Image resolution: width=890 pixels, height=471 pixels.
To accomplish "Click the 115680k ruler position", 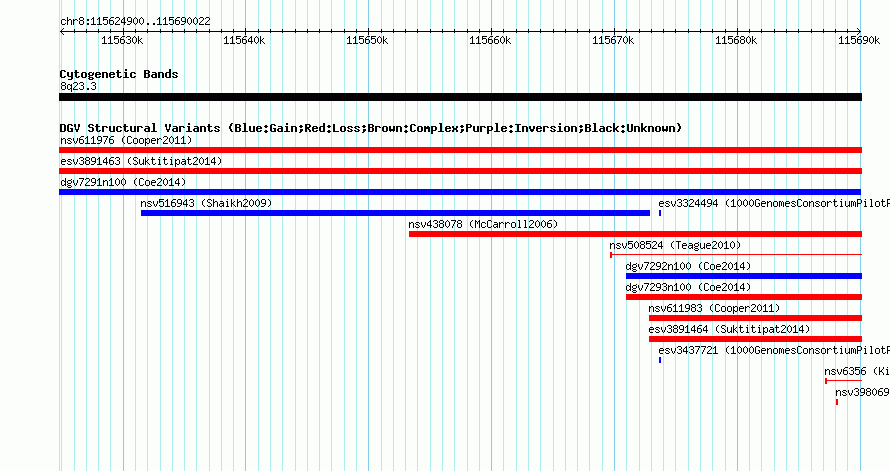I will (x=736, y=40).
